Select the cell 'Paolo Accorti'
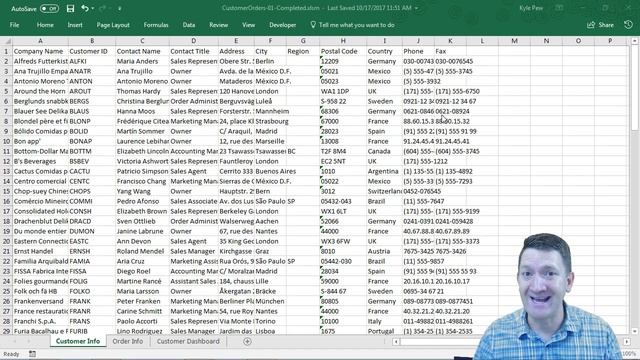This screenshot has height=360, width=640. (x=142, y=321)
